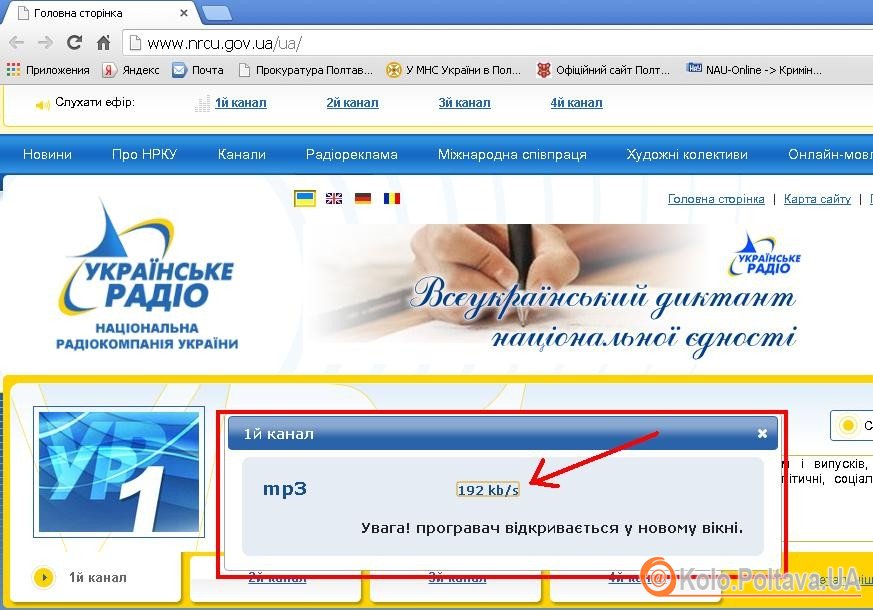873x610 pixels.
Task: Listen to 2й канал in the top bar
Action: 352,103
